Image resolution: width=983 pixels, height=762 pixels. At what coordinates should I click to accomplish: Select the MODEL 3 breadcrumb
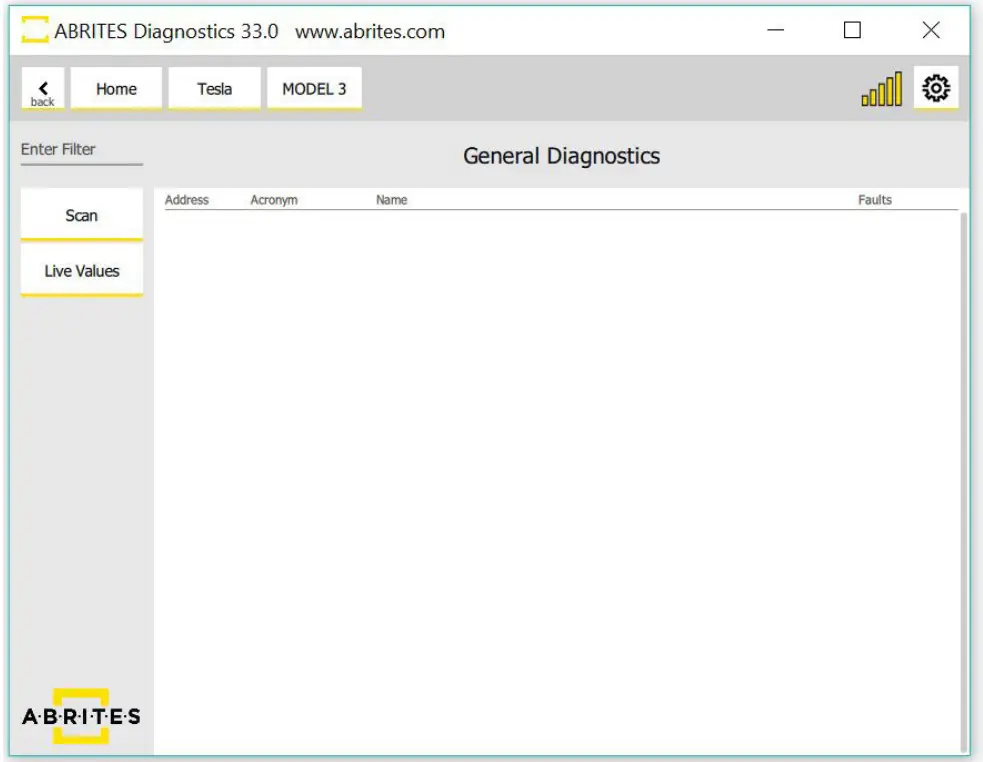(313, 88)
